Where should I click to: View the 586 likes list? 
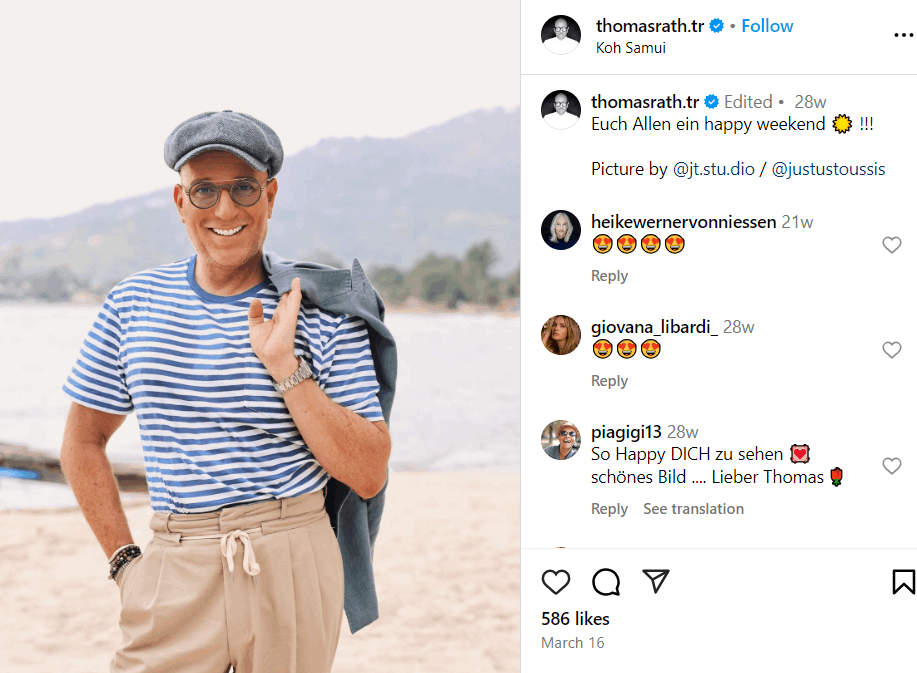(x=575, y=619)
